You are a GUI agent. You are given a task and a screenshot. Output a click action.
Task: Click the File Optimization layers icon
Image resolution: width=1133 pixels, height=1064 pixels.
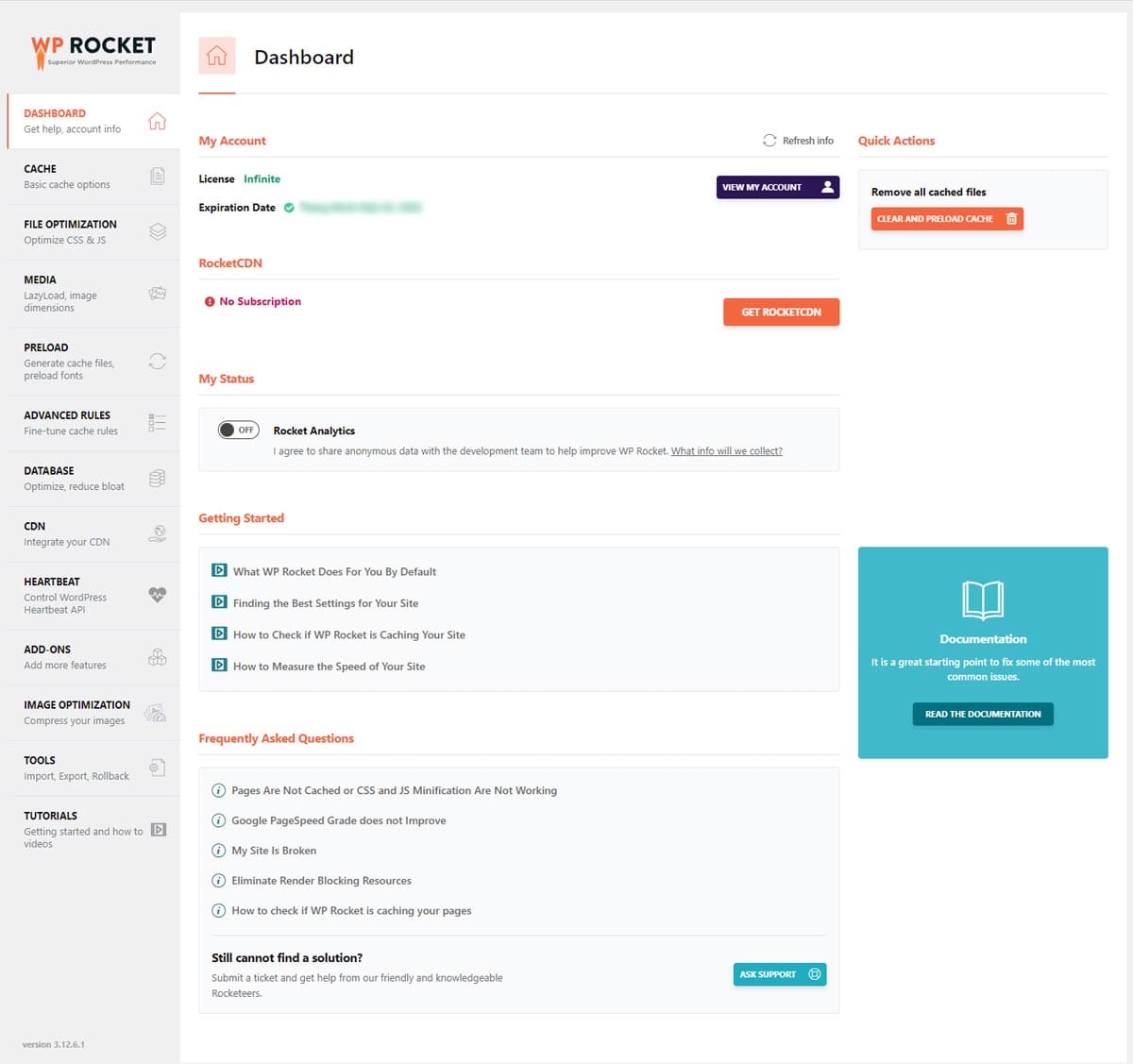[158, 231]
